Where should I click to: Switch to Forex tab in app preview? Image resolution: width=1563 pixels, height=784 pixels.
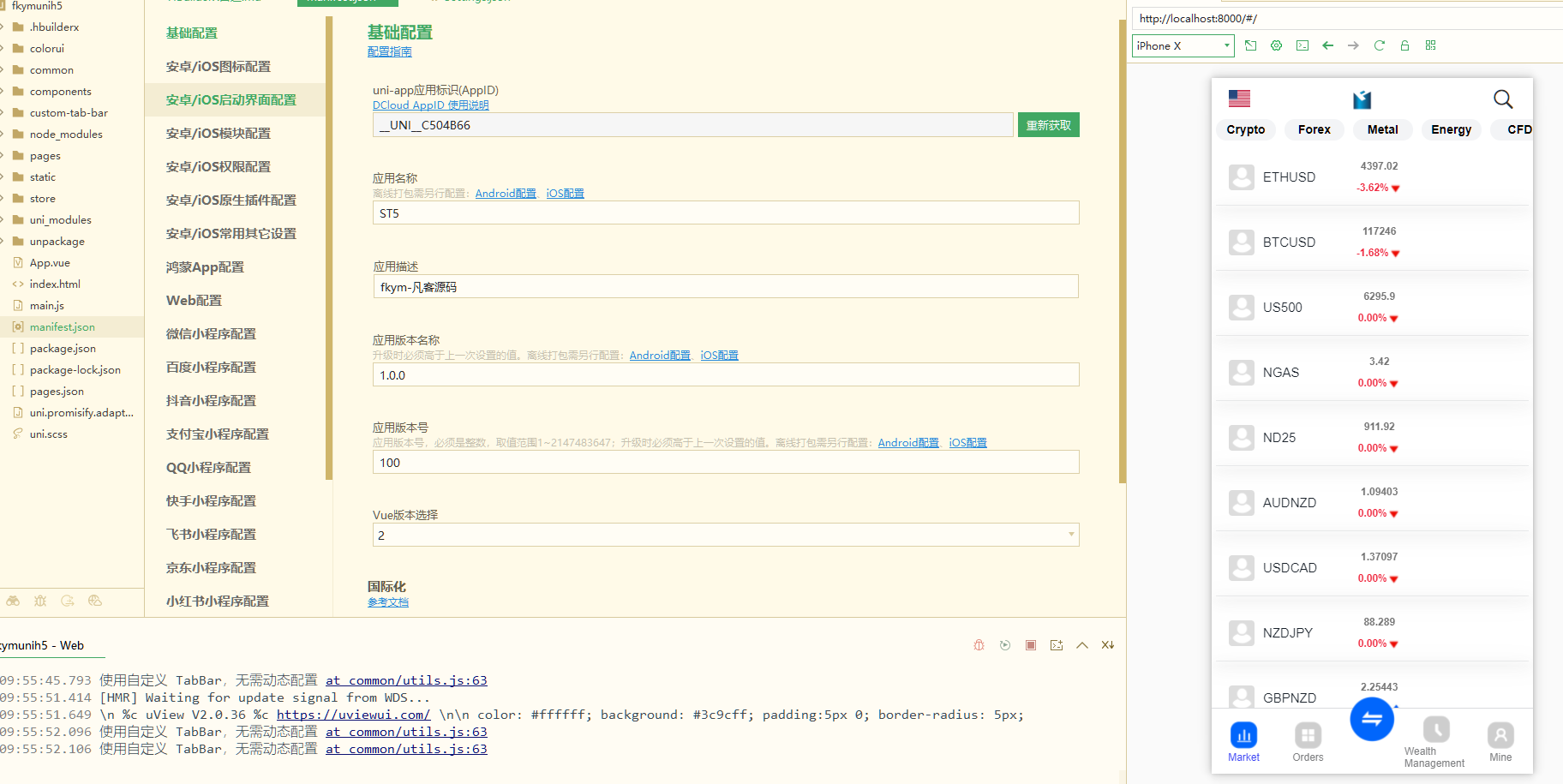pos(1314,129)
